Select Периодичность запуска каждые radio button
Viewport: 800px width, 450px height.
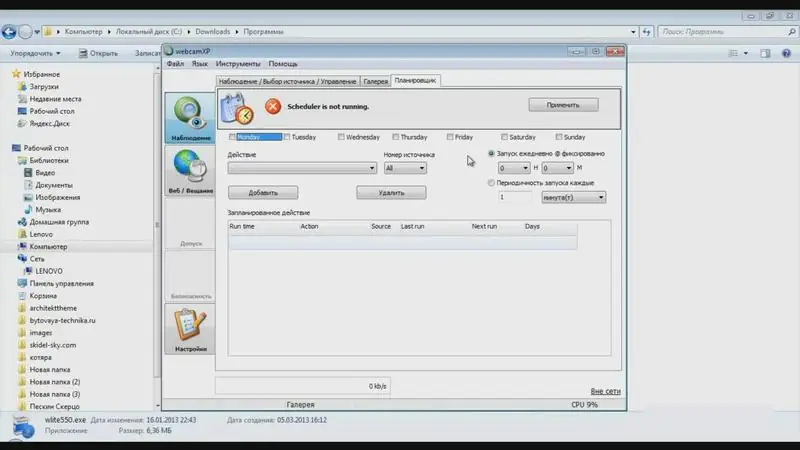click(491, 183)
